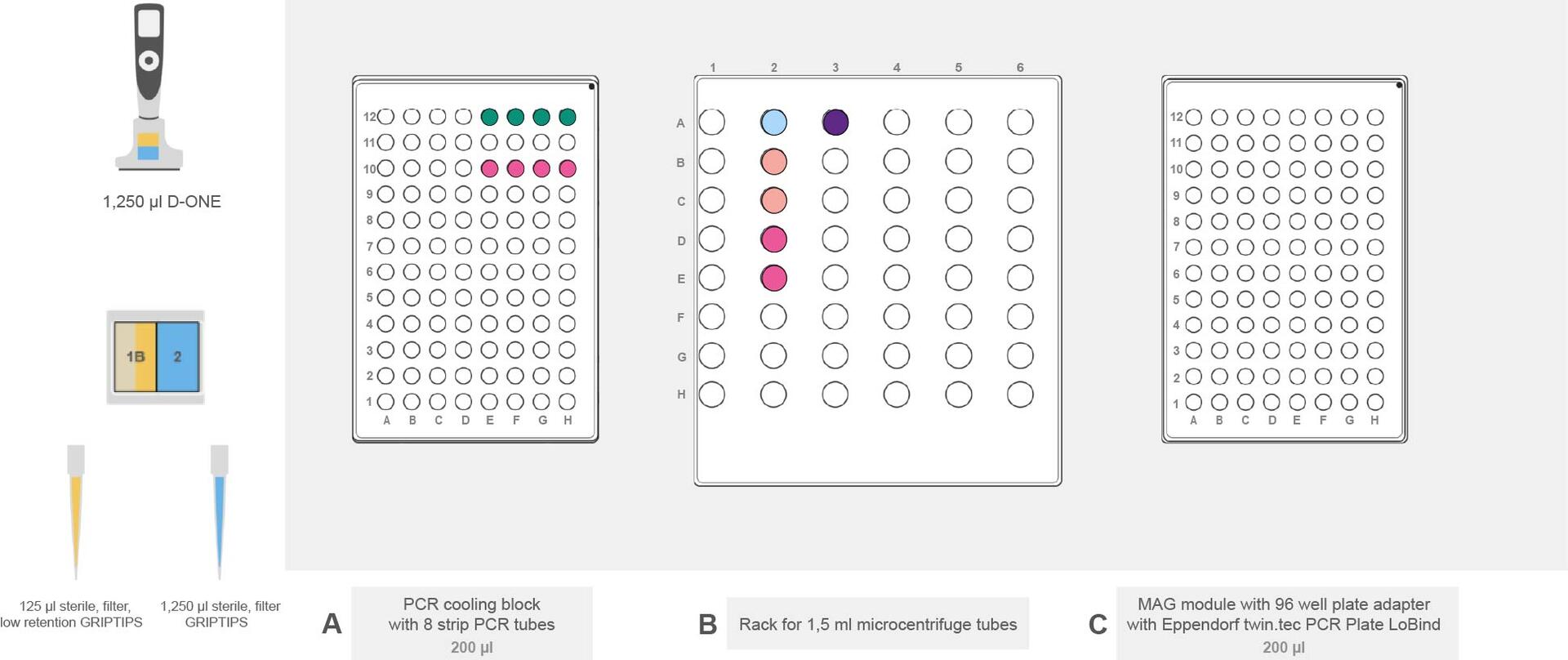Select pink well E10 in PCR cooling block

click(x=489, y=168)
